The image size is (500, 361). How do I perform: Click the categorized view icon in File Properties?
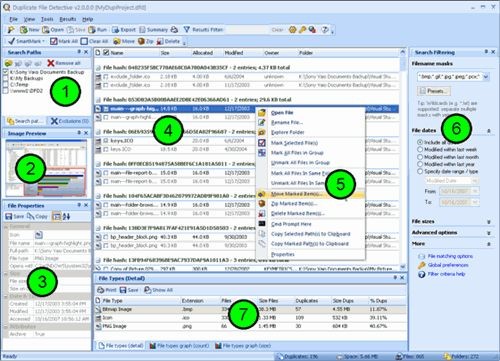(57, 217)
